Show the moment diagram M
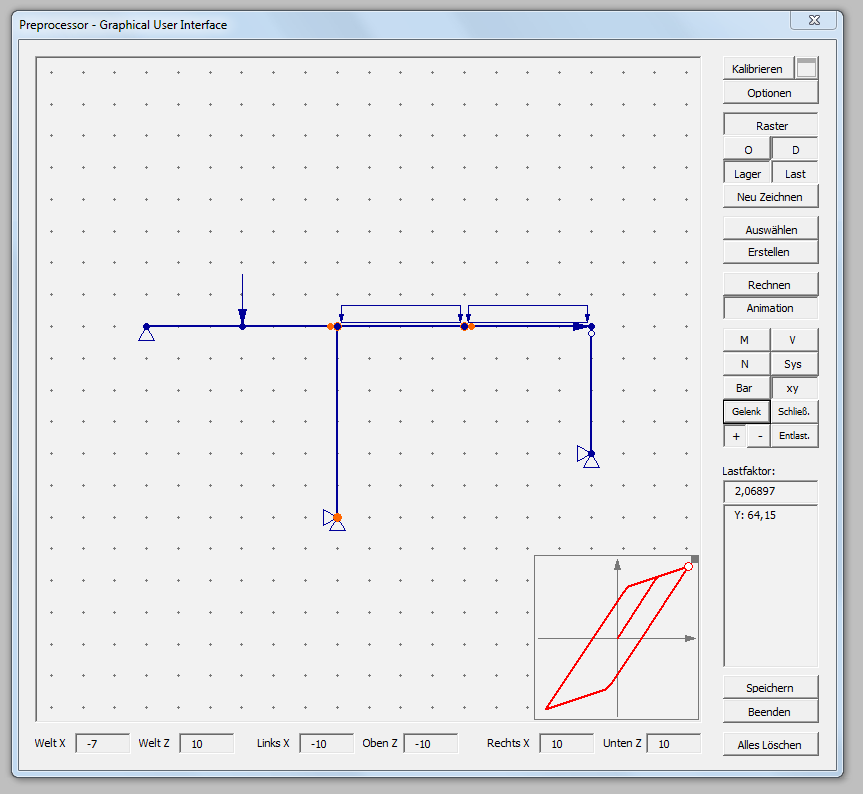863x794 pixels. 746,340
